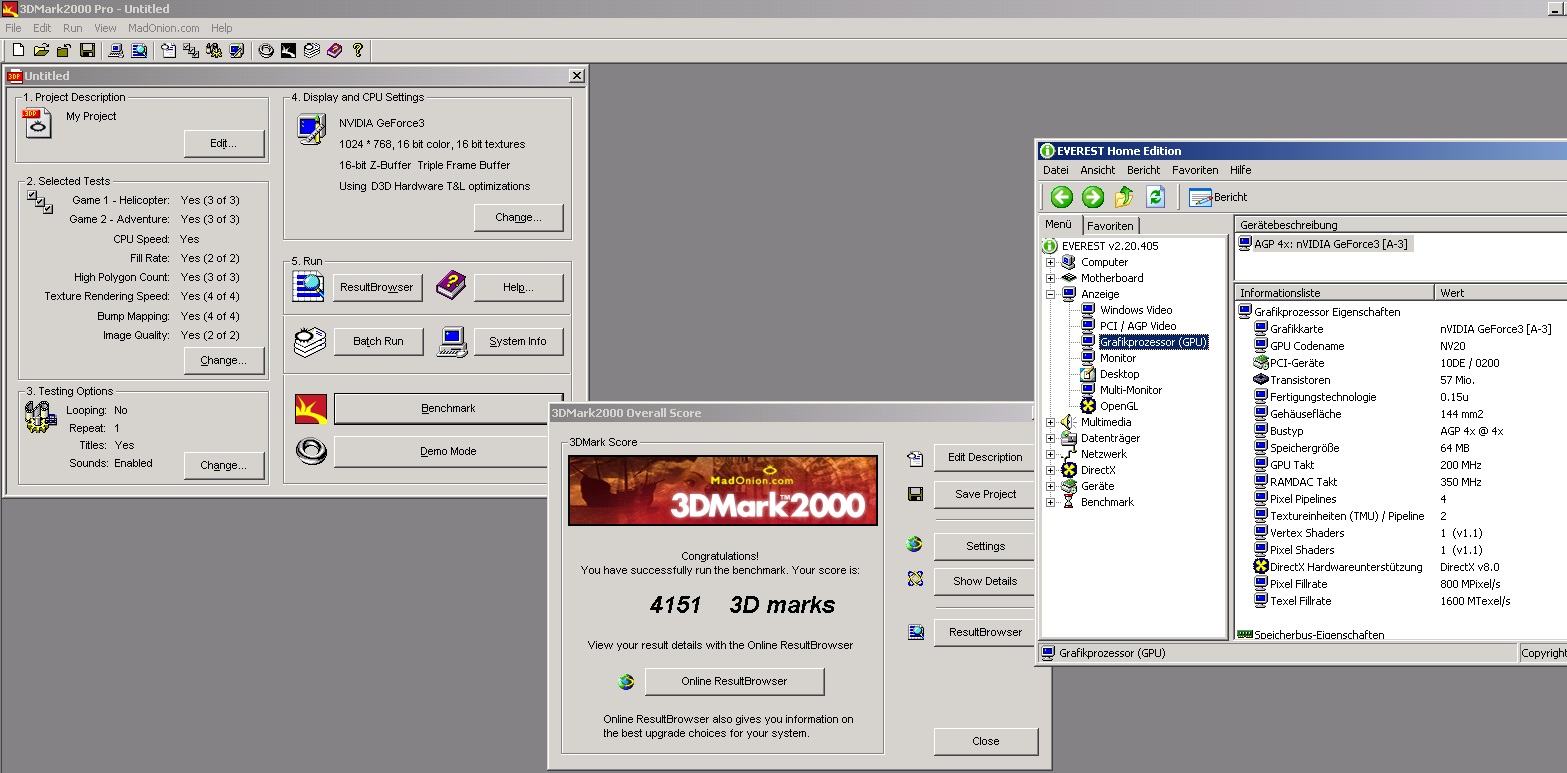The height and width of the screenshot is (773, 1567).
Task: Click the yellow question mark toolbar icon
Action: (358, 50)
